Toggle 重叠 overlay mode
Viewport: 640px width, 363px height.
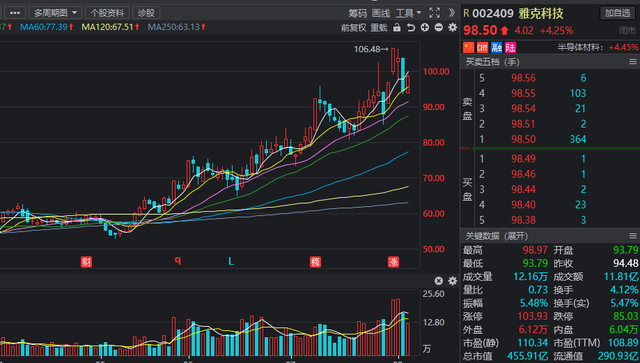coord(378,27)
